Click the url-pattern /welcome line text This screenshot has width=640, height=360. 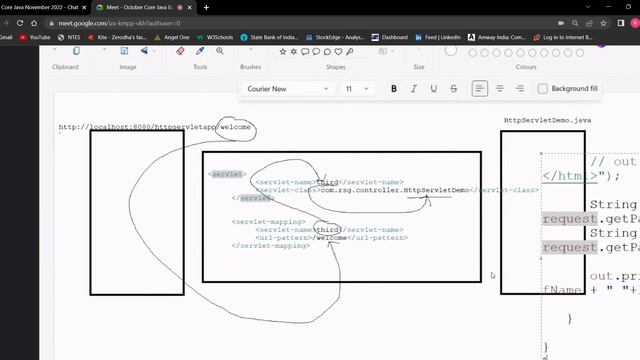tap(332, 238)
